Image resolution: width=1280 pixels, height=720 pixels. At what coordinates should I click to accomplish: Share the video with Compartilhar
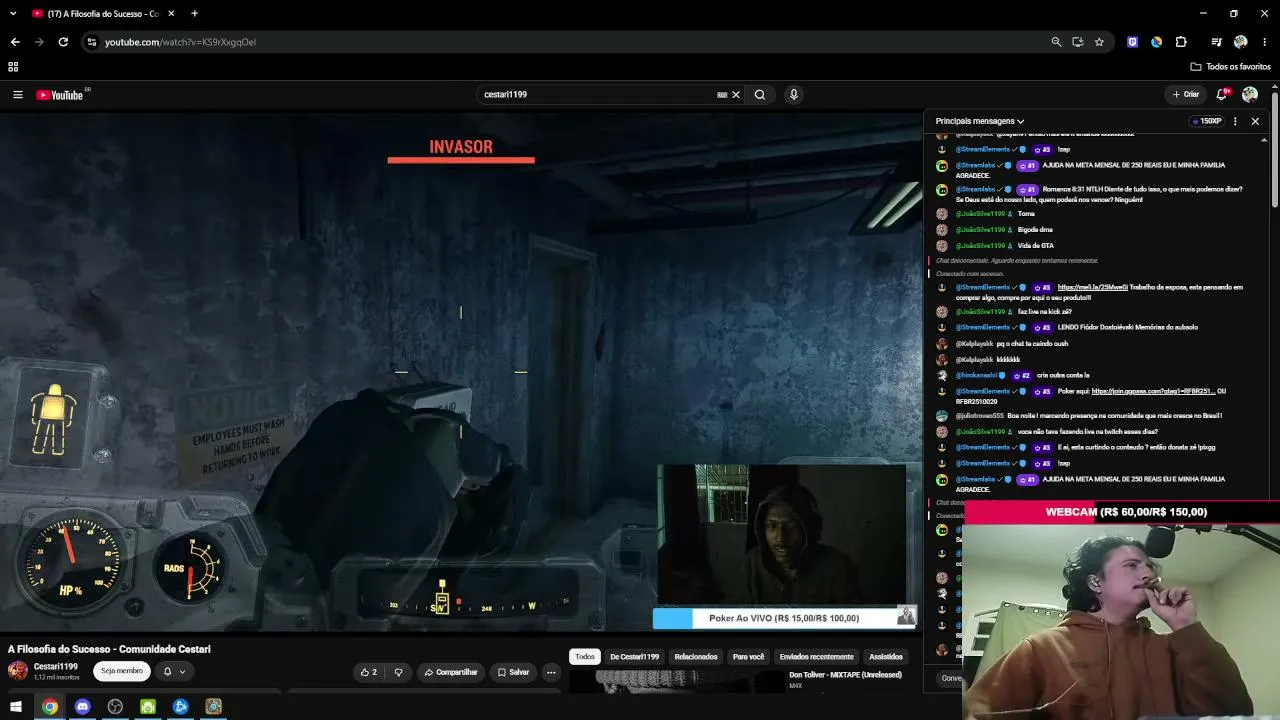(451, 672)
